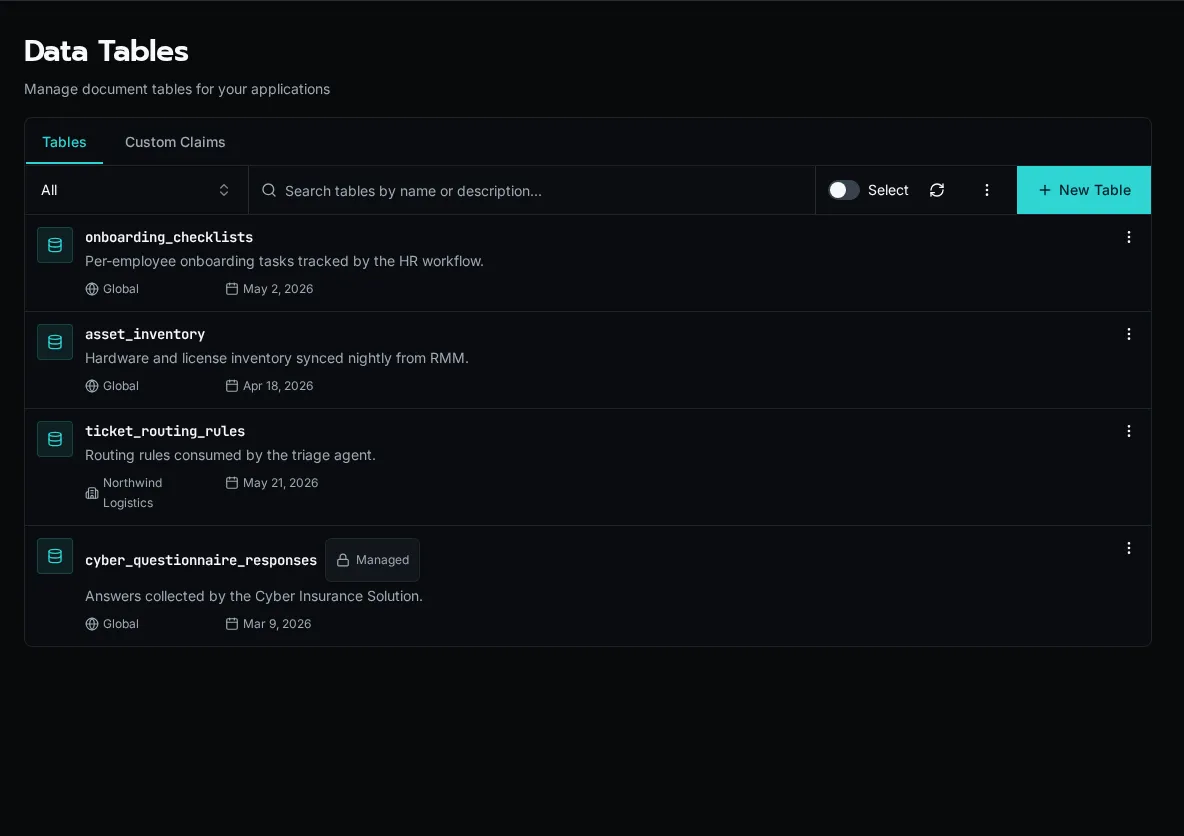
Task: Click the calendar icon beside Mar 9, 2026
Action: (232, 624)
